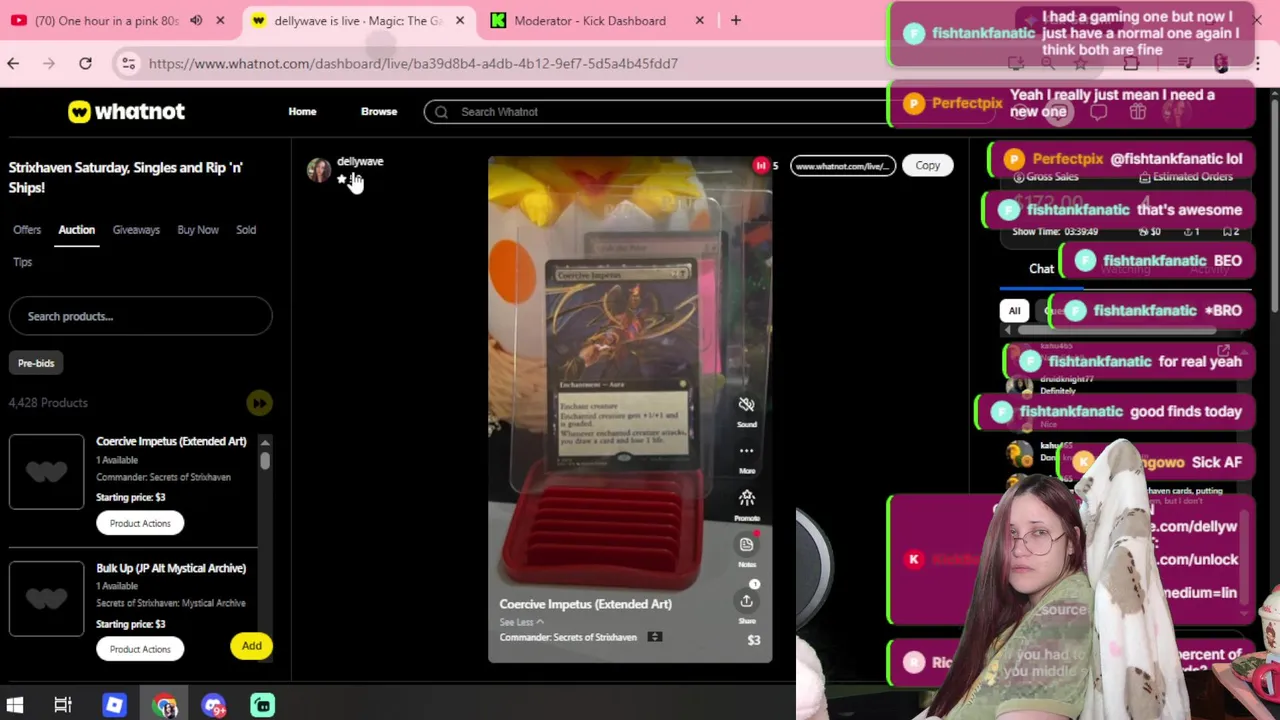Open the Chat tab in right panel
The height and width of the screenshot is (720, 1280).
pos(1041,269)
